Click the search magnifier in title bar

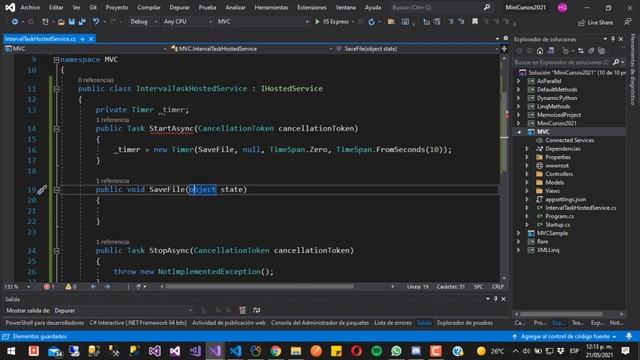point(487,7)
